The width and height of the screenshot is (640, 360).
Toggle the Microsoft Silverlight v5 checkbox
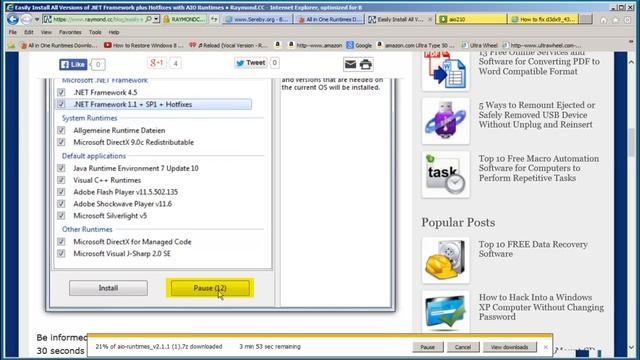click(61, 216)
